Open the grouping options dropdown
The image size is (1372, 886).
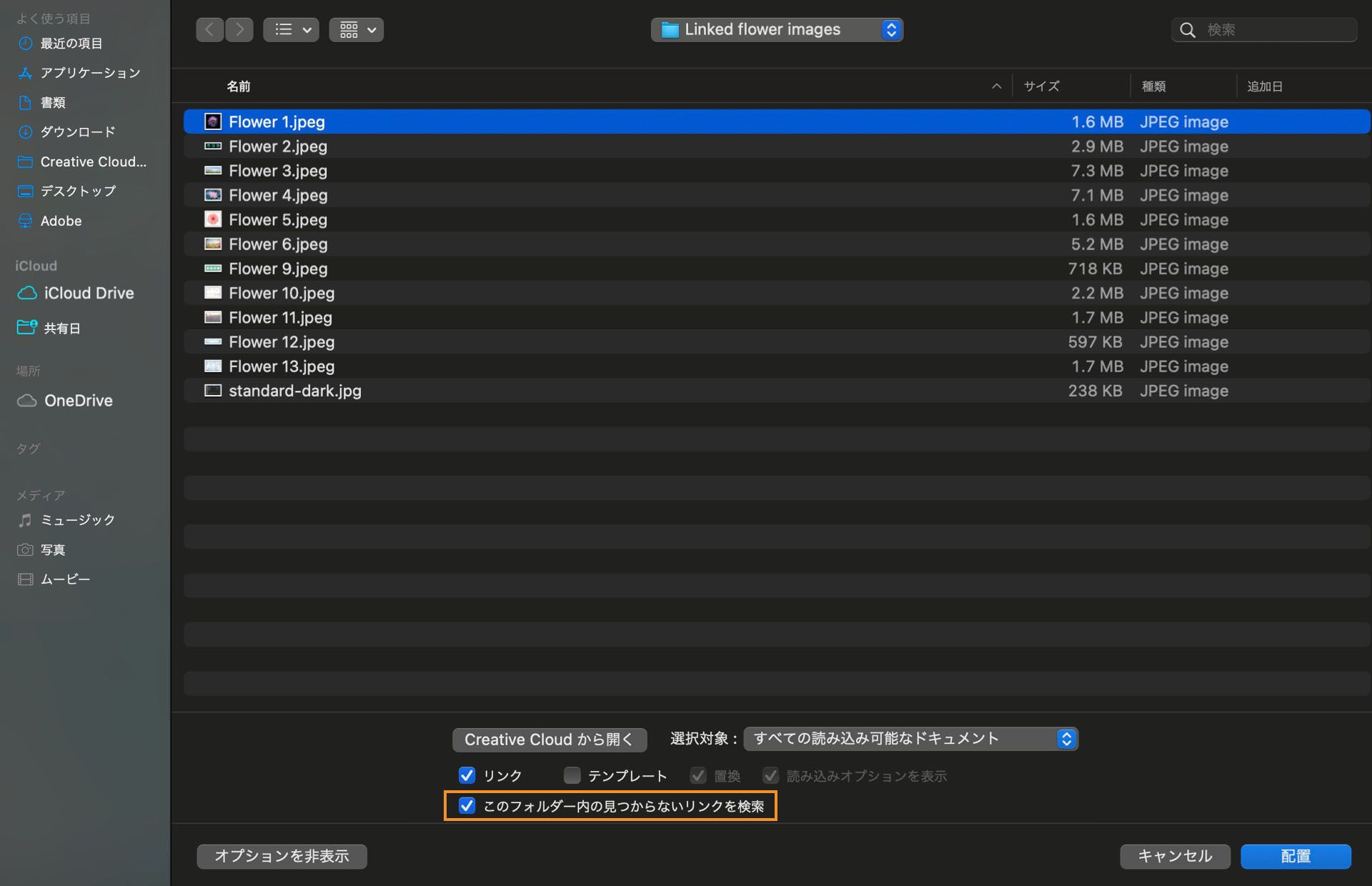pos(356,29)
